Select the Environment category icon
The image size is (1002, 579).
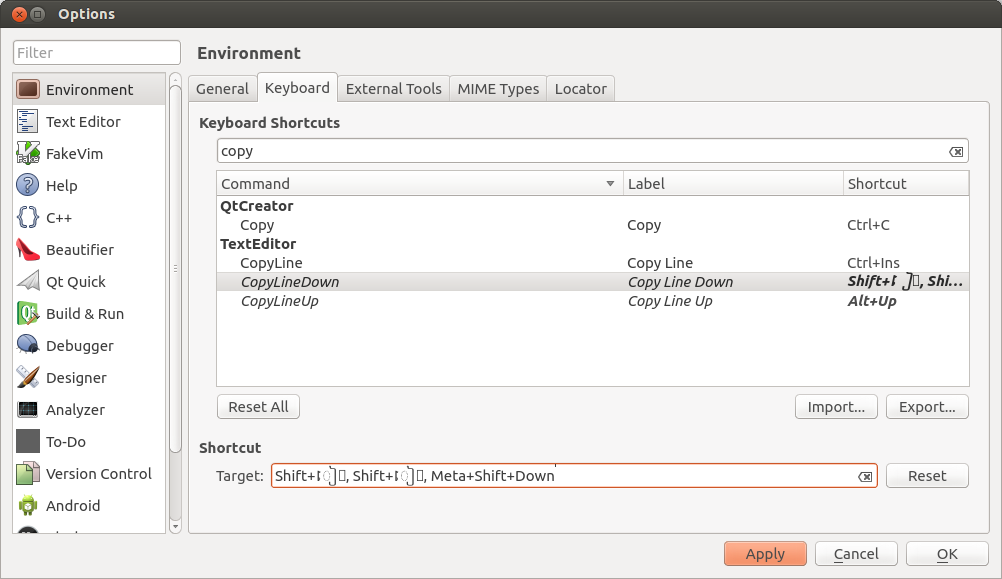[28, 89]
